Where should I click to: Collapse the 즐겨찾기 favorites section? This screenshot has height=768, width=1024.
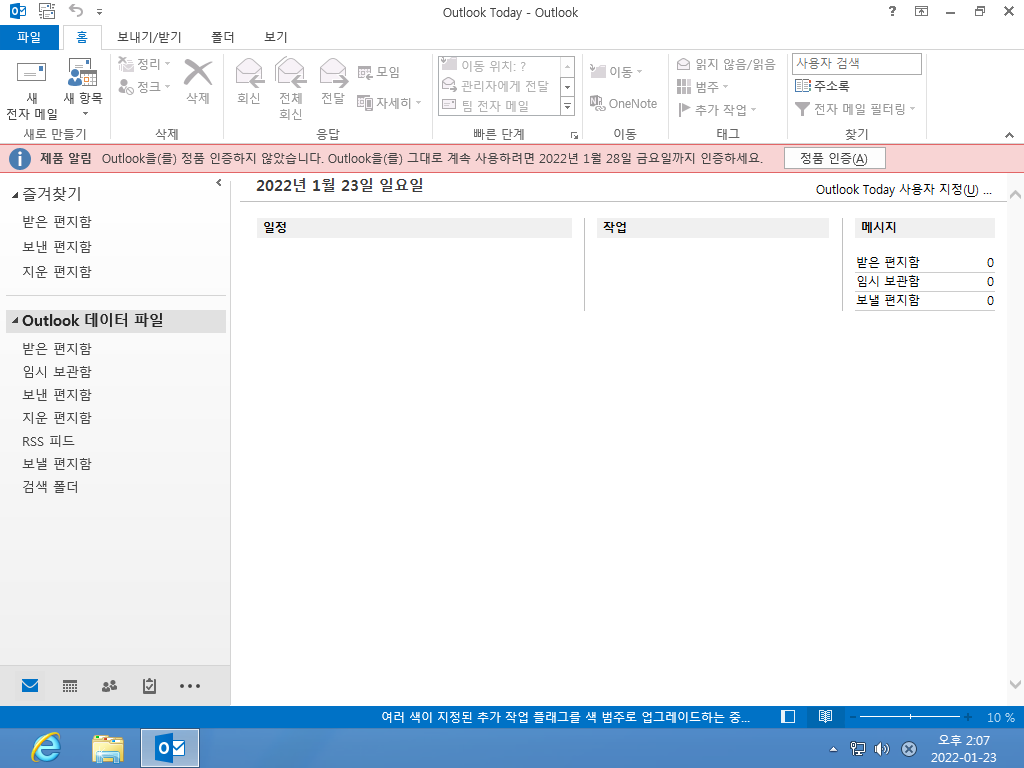[x=14, y=195]
